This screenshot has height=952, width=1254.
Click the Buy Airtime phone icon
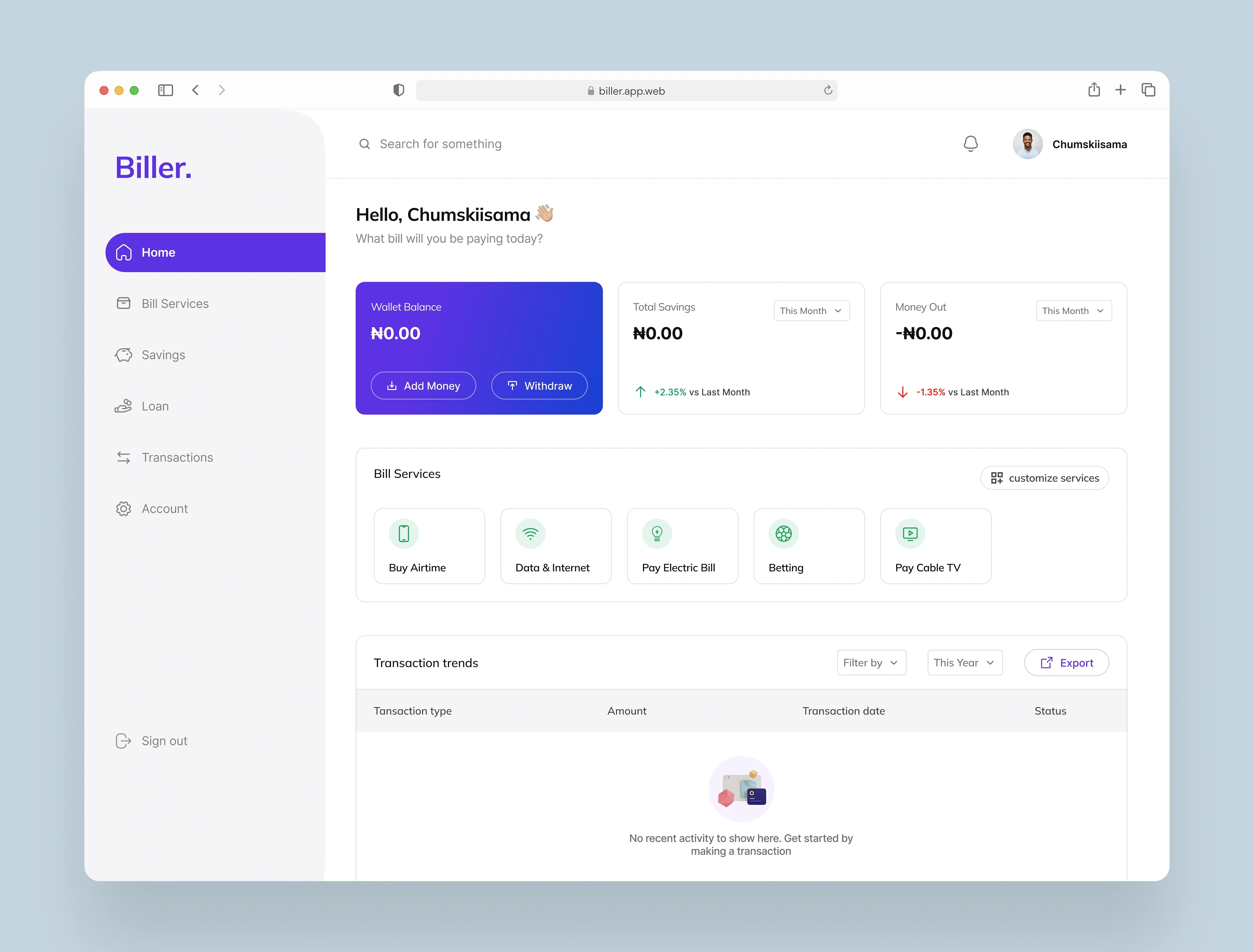(404, 534)
